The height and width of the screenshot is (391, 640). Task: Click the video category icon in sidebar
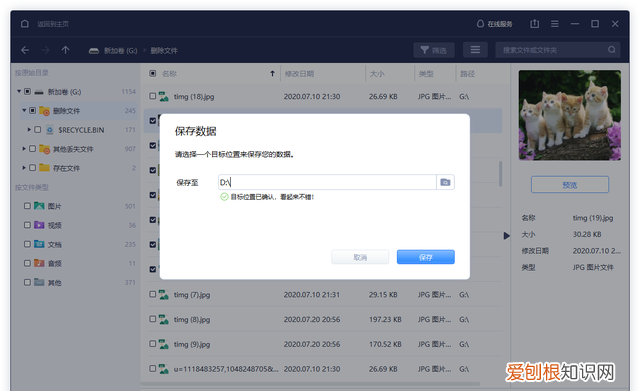(39, 225)
